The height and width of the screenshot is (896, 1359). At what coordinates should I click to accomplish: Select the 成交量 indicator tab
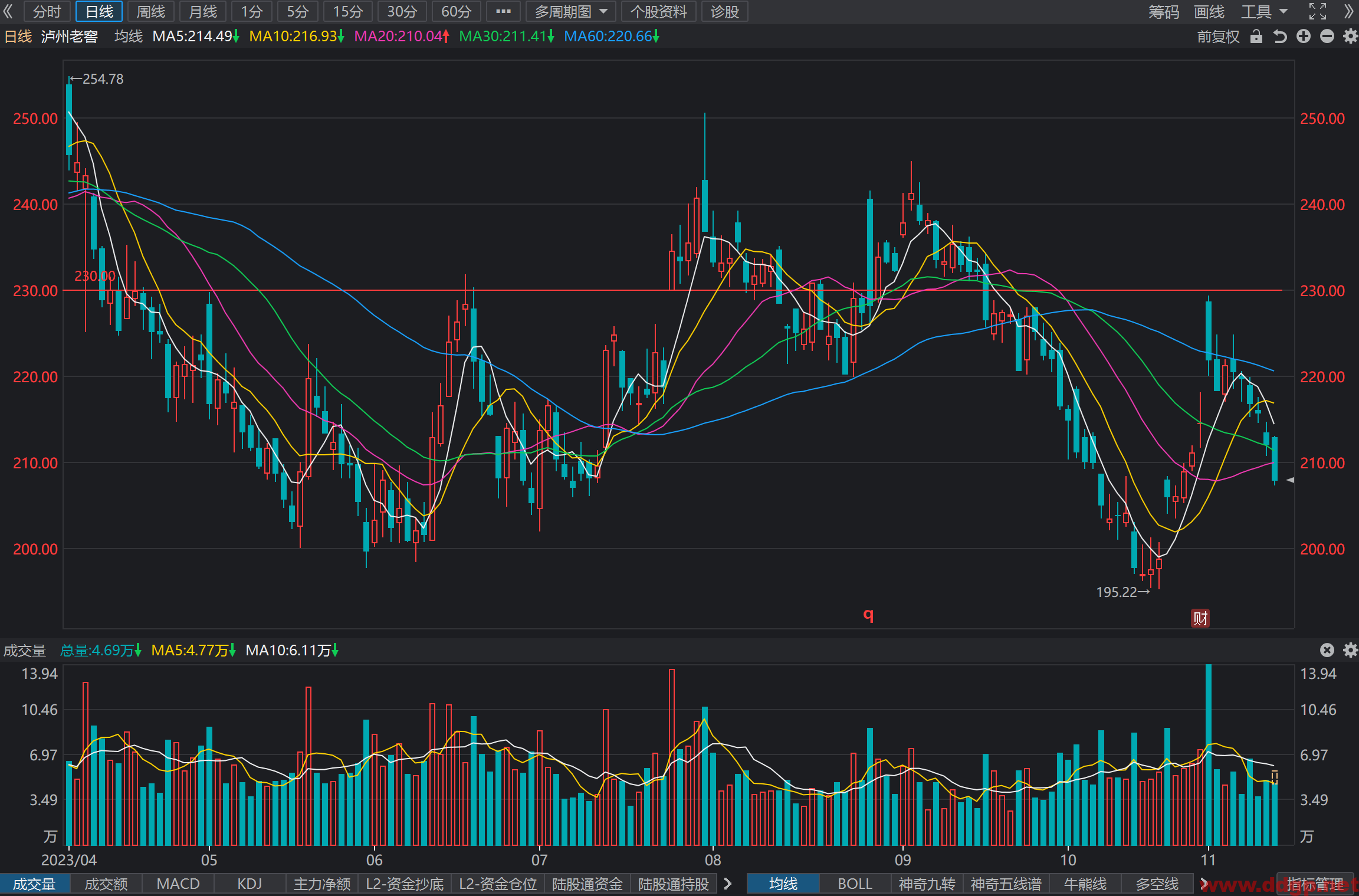click(35, 884)
